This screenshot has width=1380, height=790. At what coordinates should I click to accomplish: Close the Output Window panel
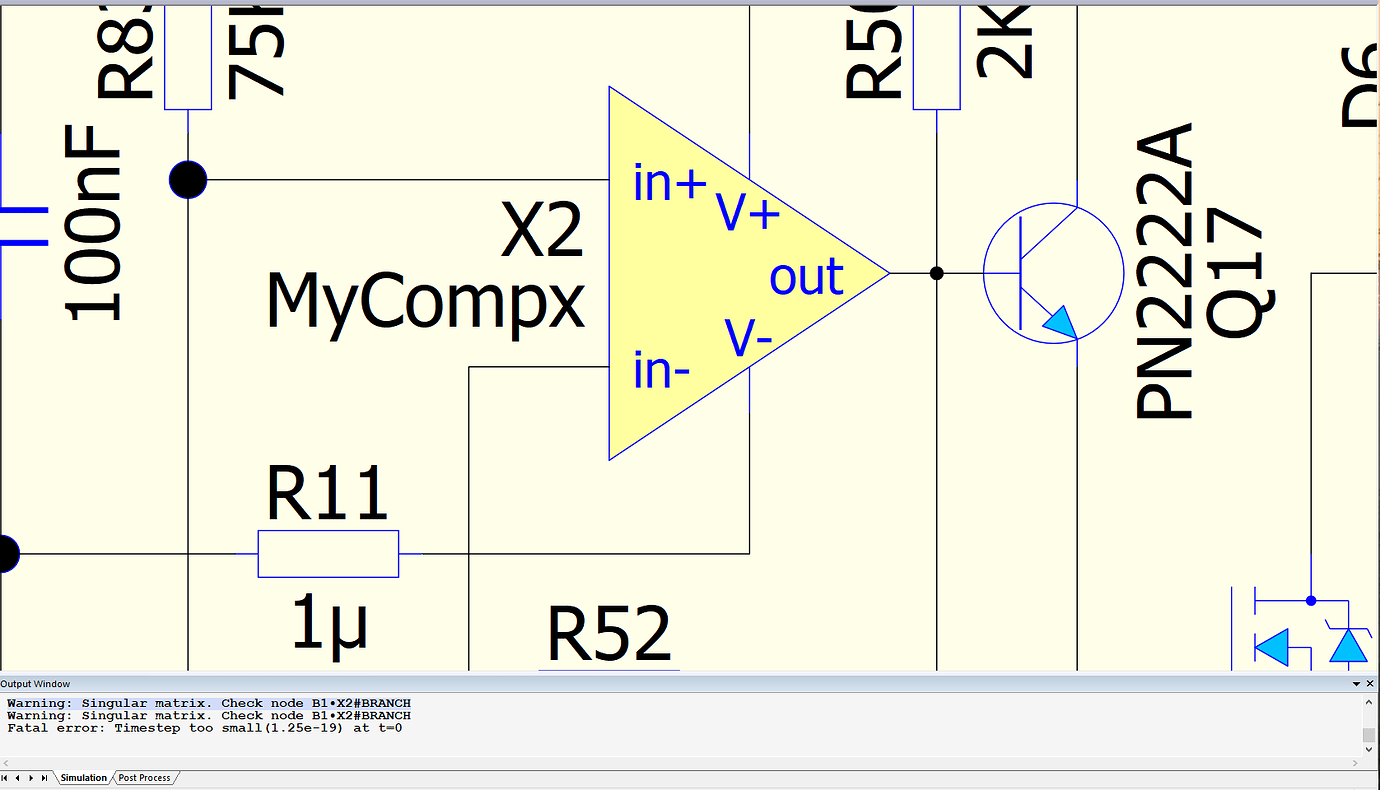tap(1371, 684)
